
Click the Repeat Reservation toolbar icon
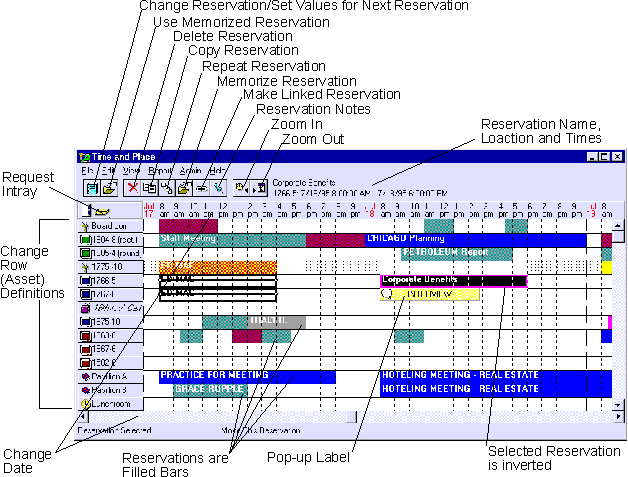point(167,187)
